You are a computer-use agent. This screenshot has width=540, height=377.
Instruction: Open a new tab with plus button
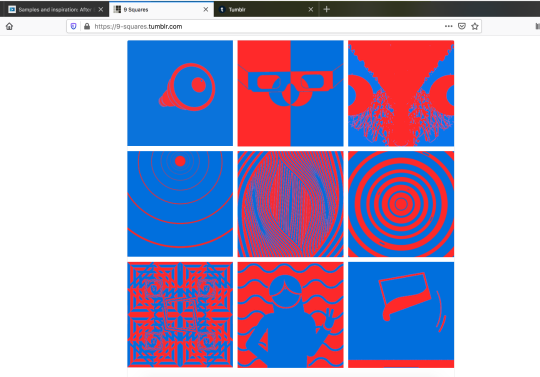point(327,9)
